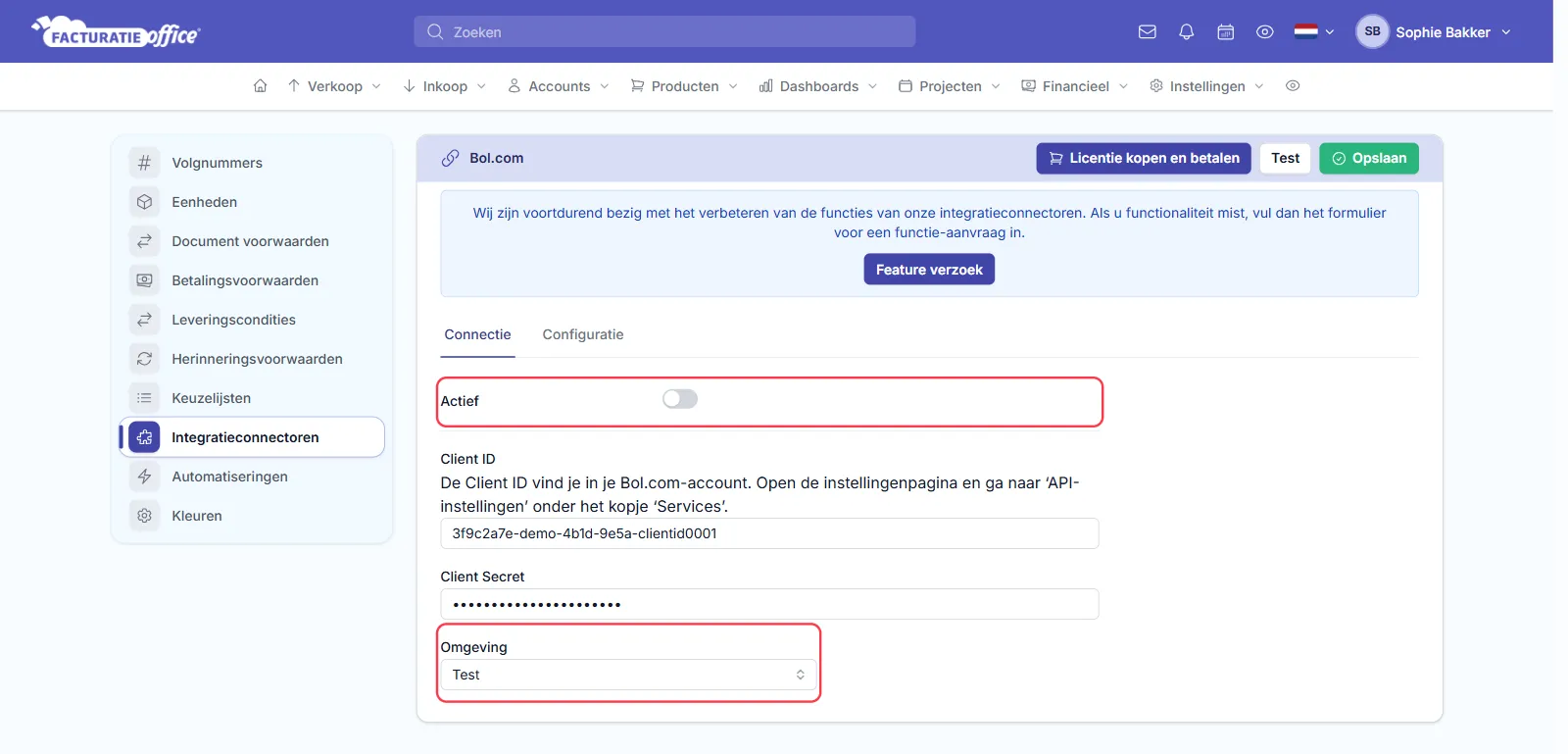
Task: Click the Keuzelijsten list icon
Action: [144, 398]
